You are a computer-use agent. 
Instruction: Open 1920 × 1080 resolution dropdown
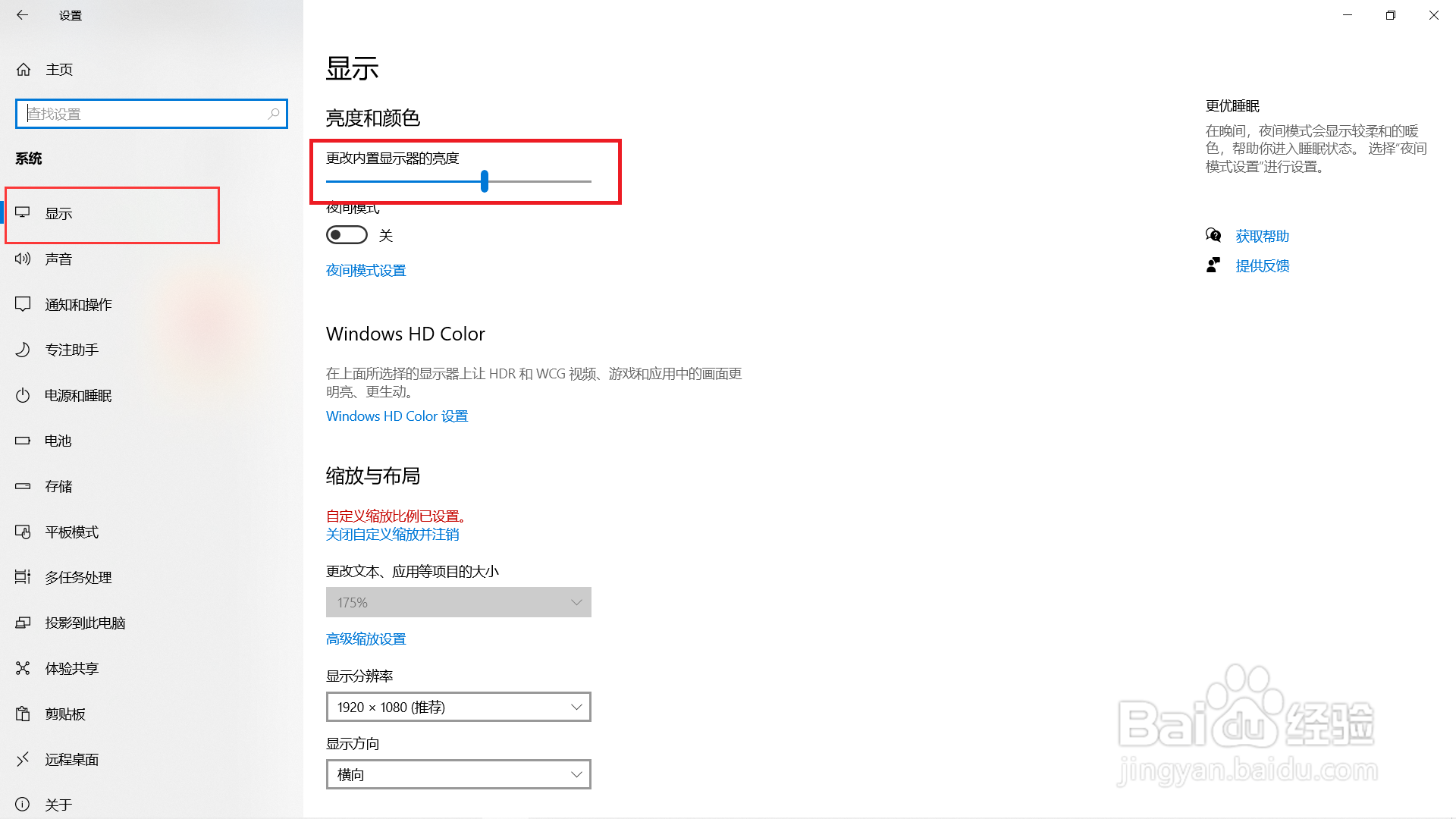tap(458, 707)
